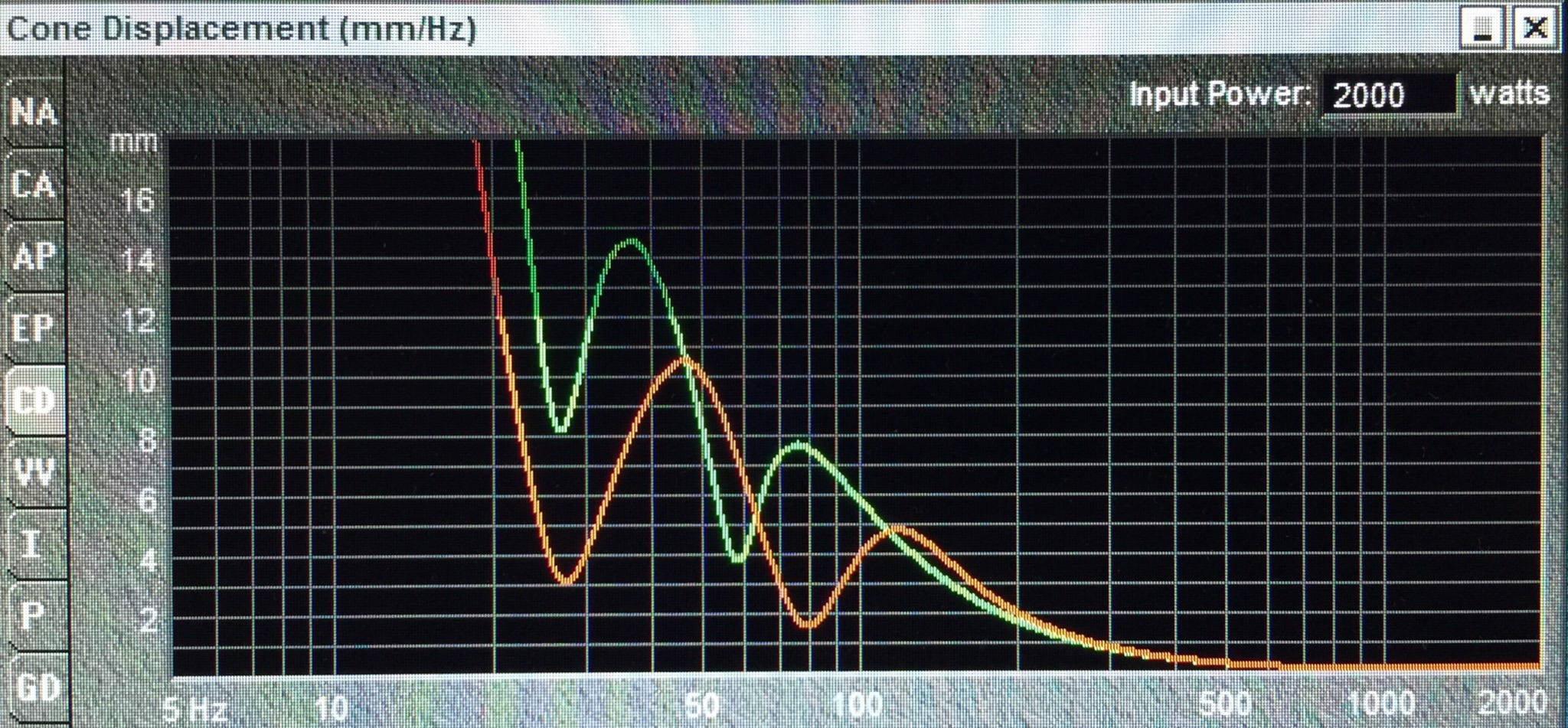Click the 'watts' unit label

tap(1510, 93)
